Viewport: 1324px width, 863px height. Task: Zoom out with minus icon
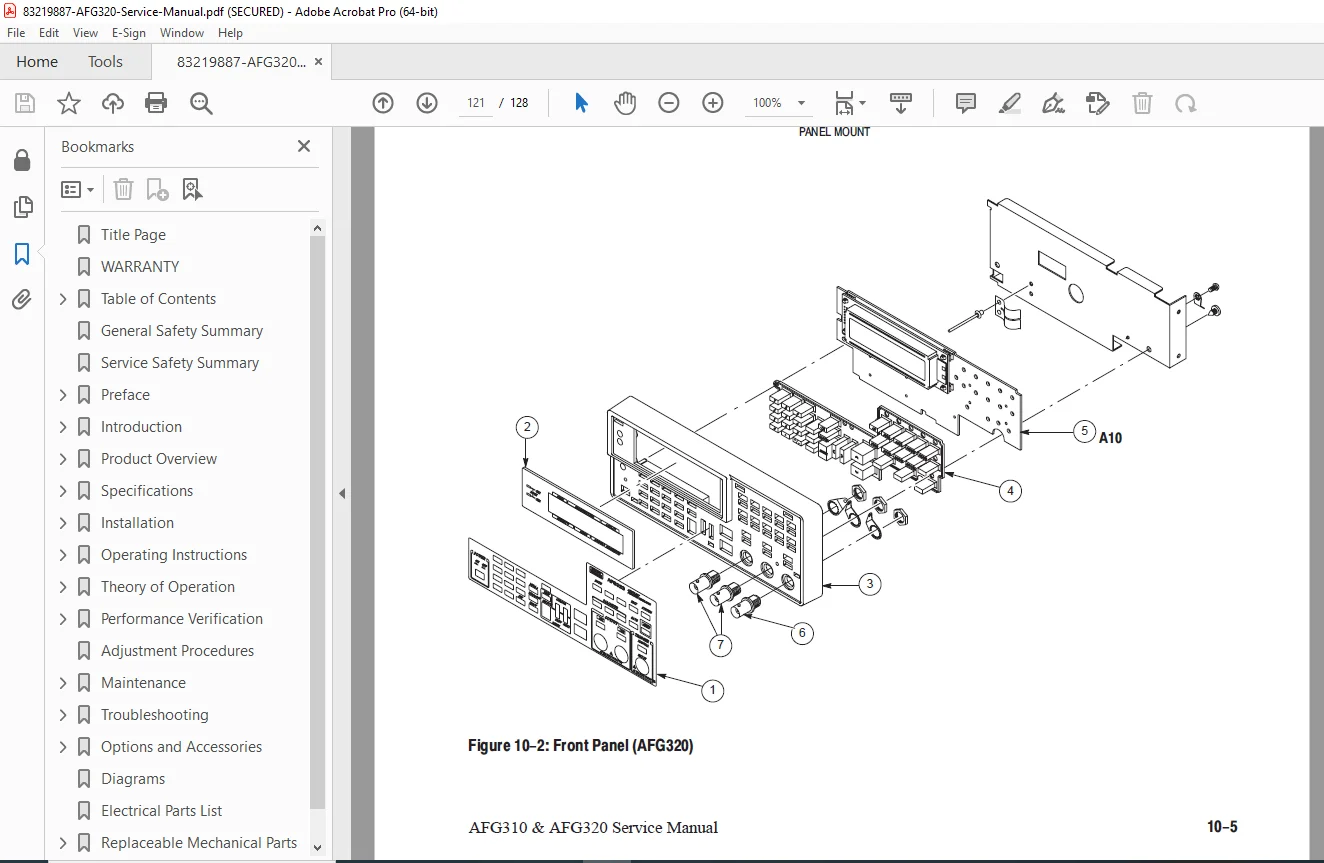click(669, 103)
